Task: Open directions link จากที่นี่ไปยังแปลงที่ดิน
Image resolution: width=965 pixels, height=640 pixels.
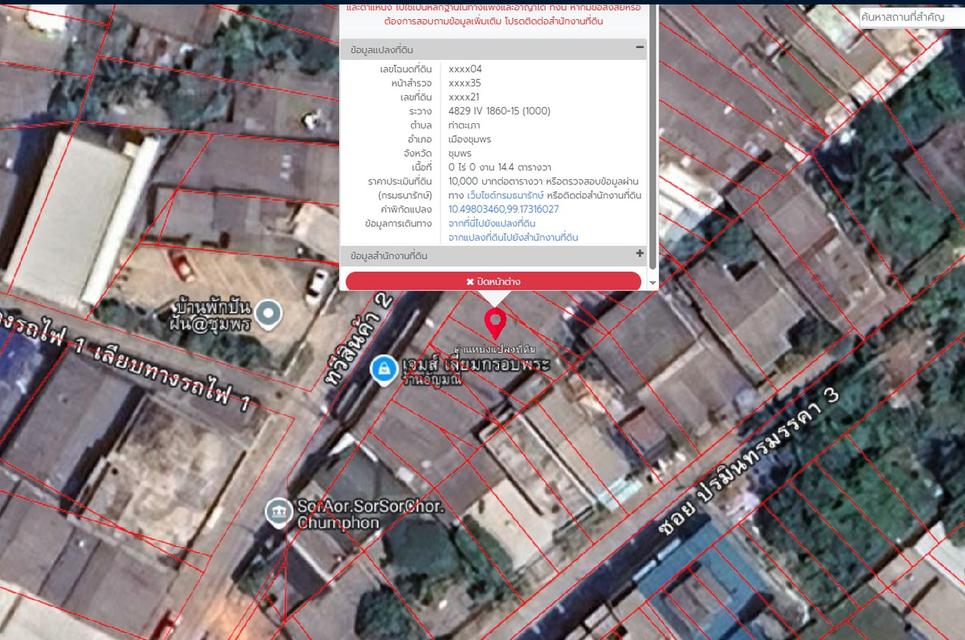Action: [x=492, y=223]
